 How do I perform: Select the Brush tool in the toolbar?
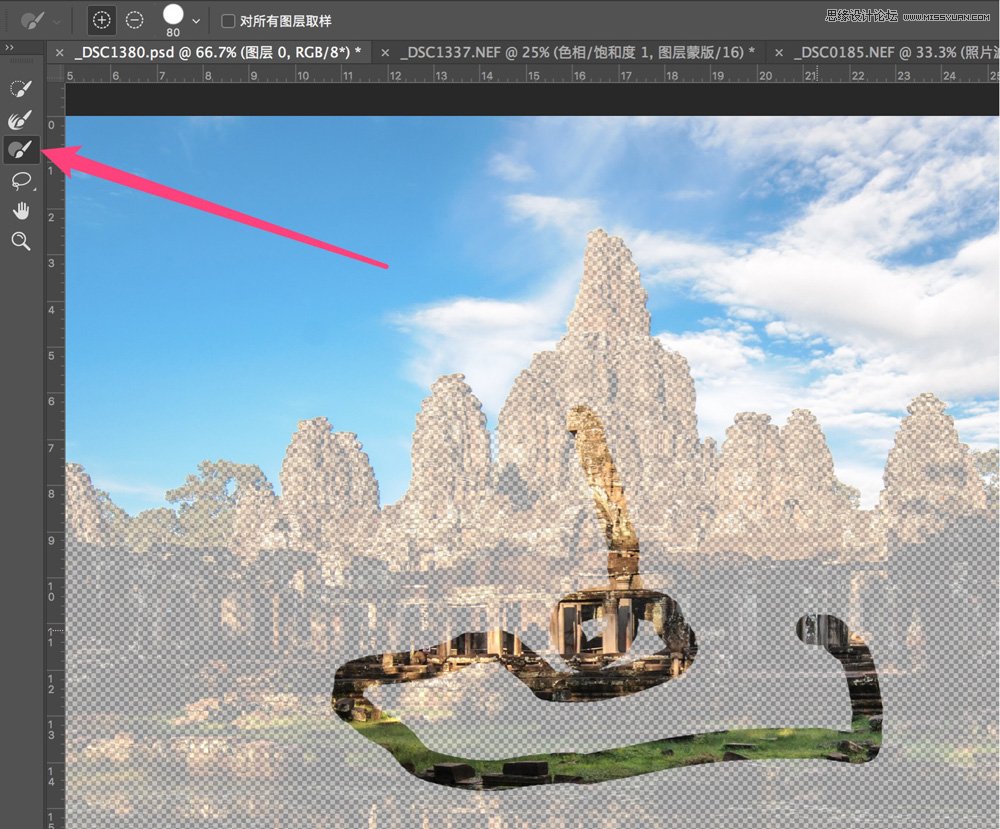pyautogui.click(x=20, y=149)
